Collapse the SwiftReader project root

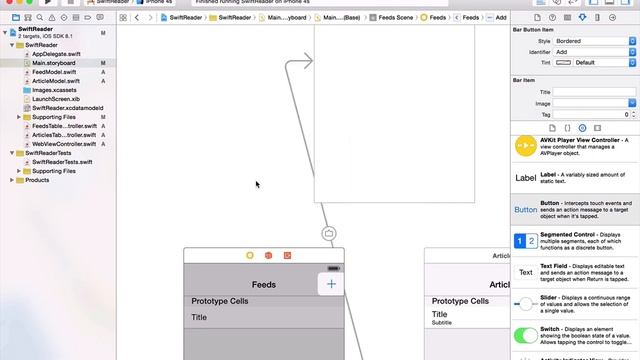(5, 32)
